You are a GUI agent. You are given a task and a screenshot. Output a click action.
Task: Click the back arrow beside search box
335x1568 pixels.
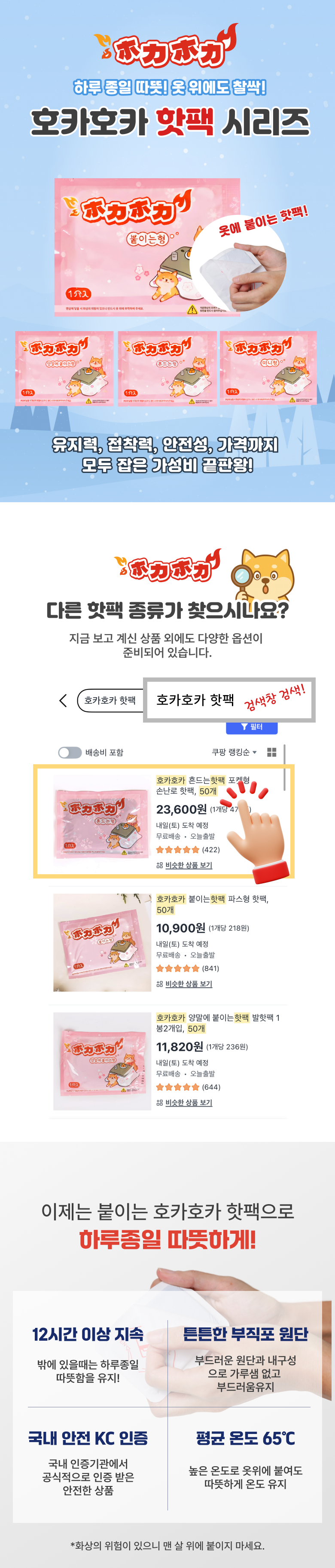click(63, 700)
